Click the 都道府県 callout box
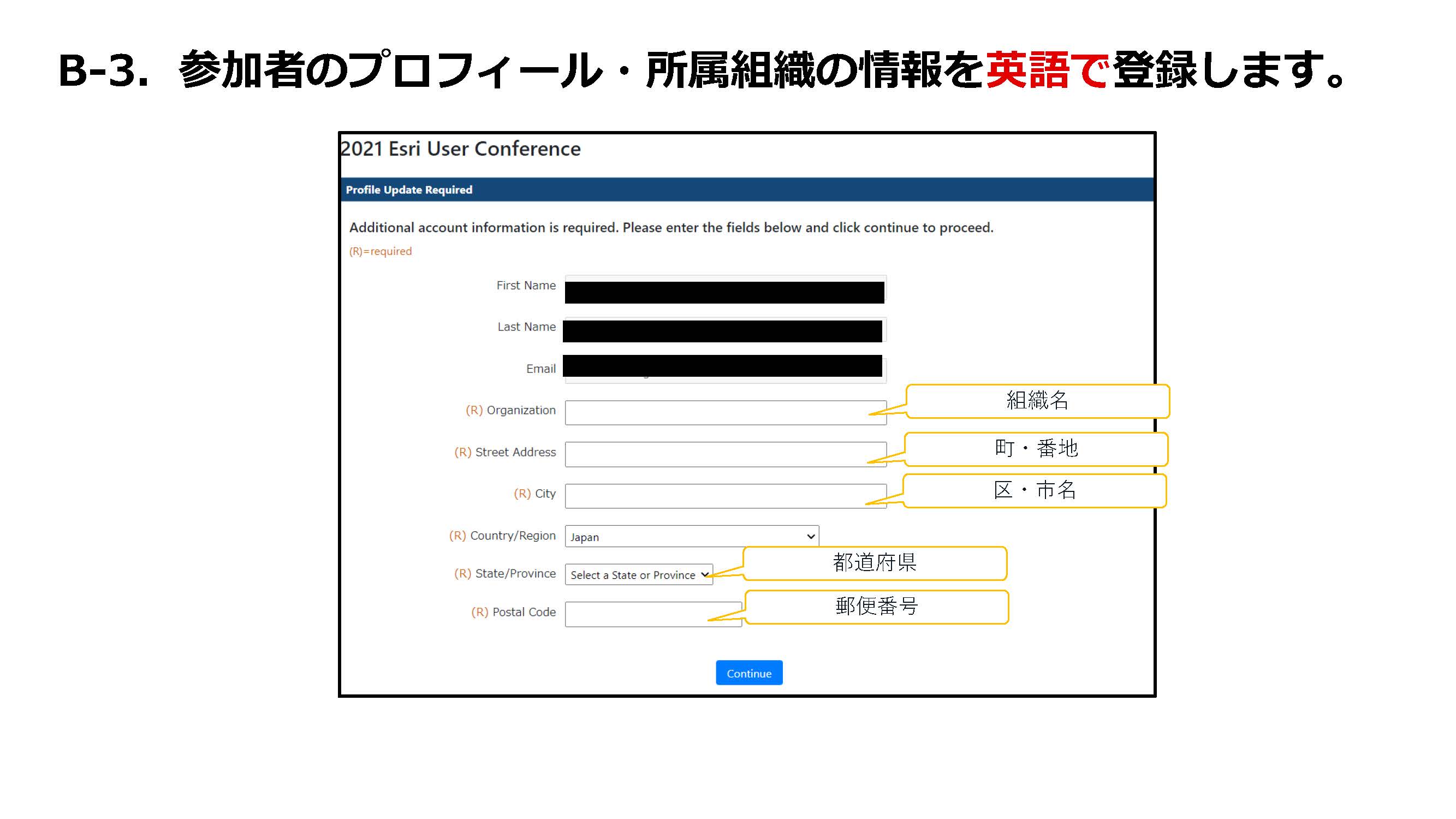This screenshot has height=819, width=1456. [874, 563]
